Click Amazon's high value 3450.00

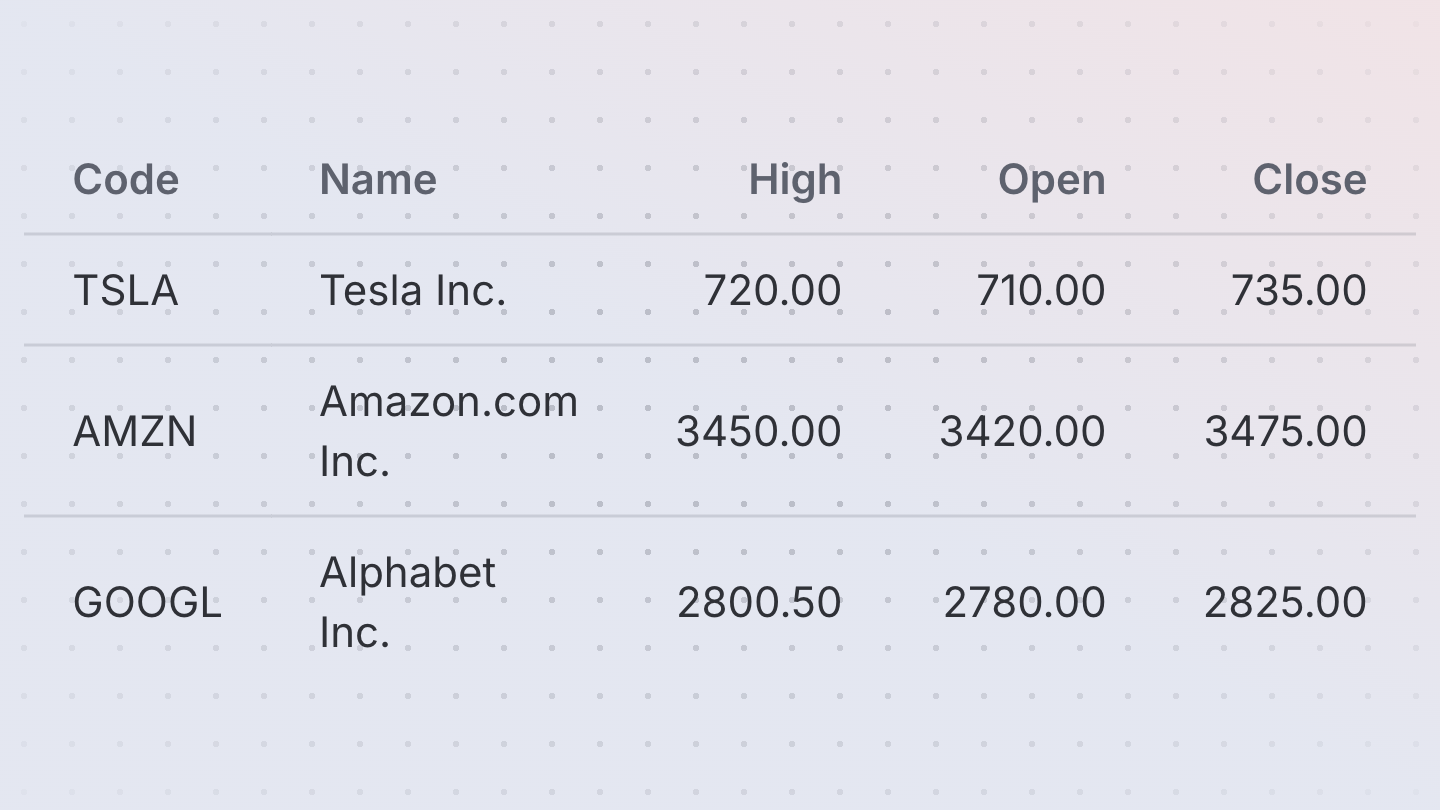tap(759, 432)
